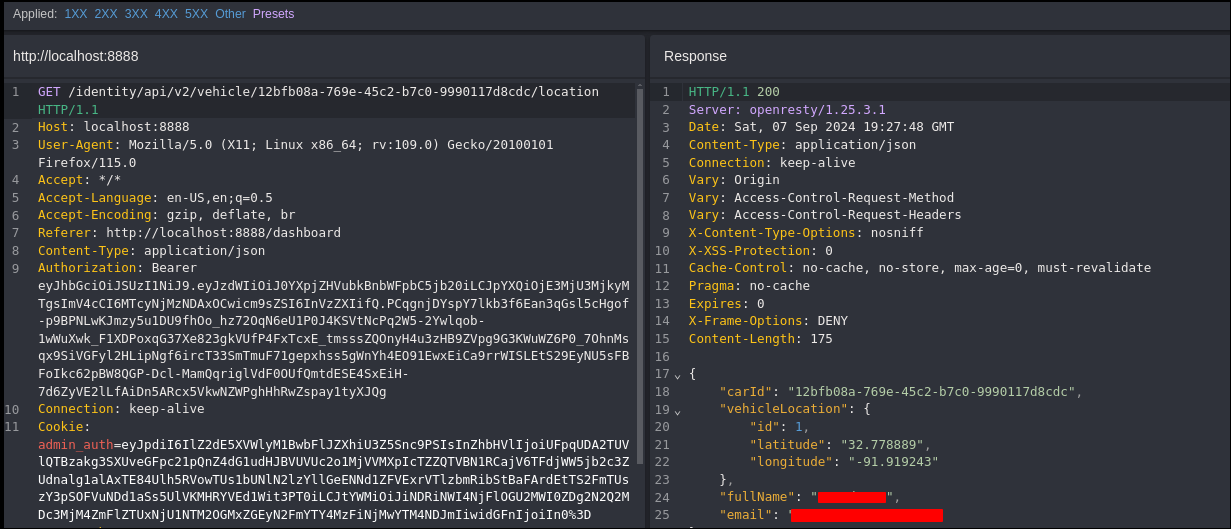Select the GET vehicle location request line
Screen dimensions: 1231x529
pos(318,100)
